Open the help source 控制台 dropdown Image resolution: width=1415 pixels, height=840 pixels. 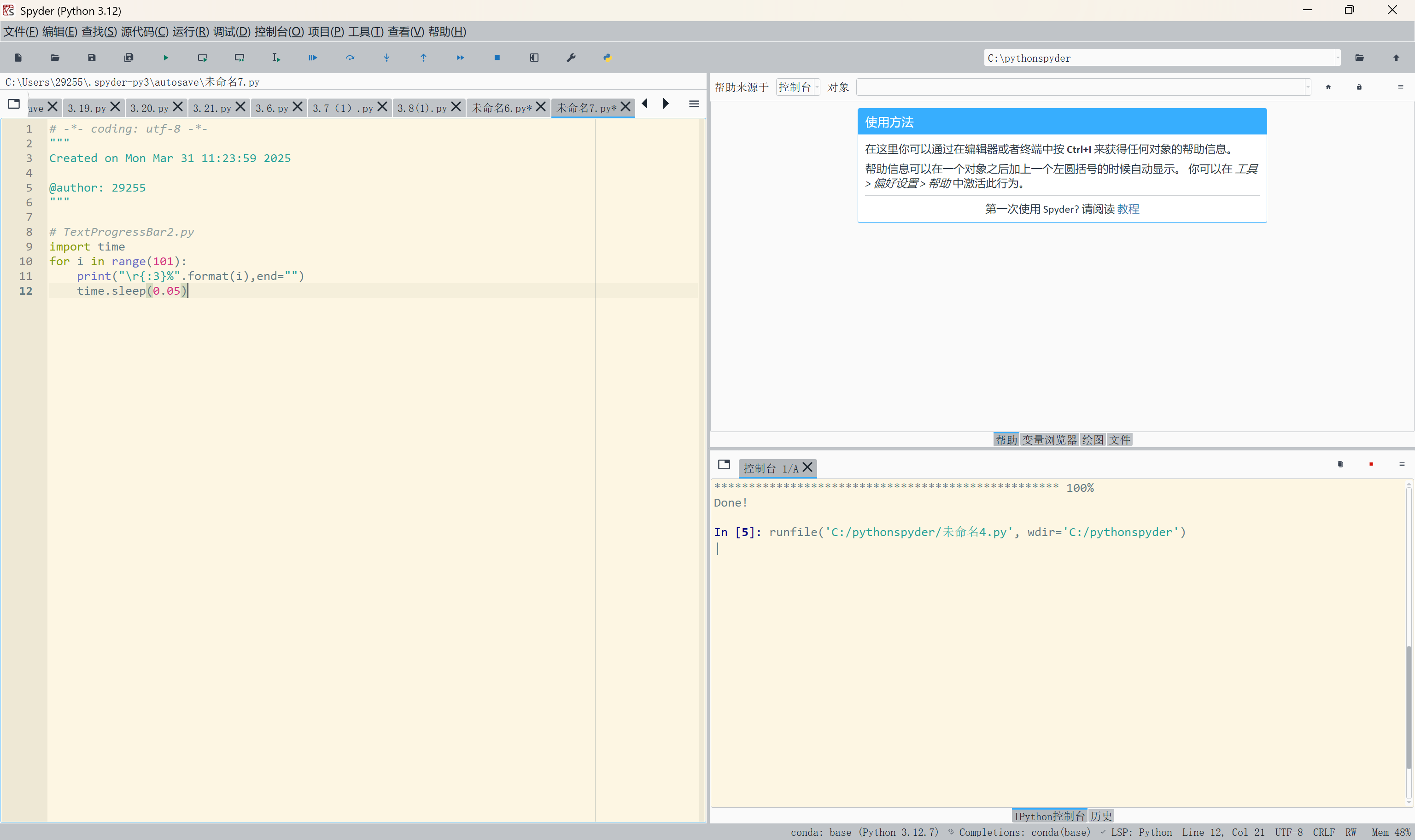797,87
